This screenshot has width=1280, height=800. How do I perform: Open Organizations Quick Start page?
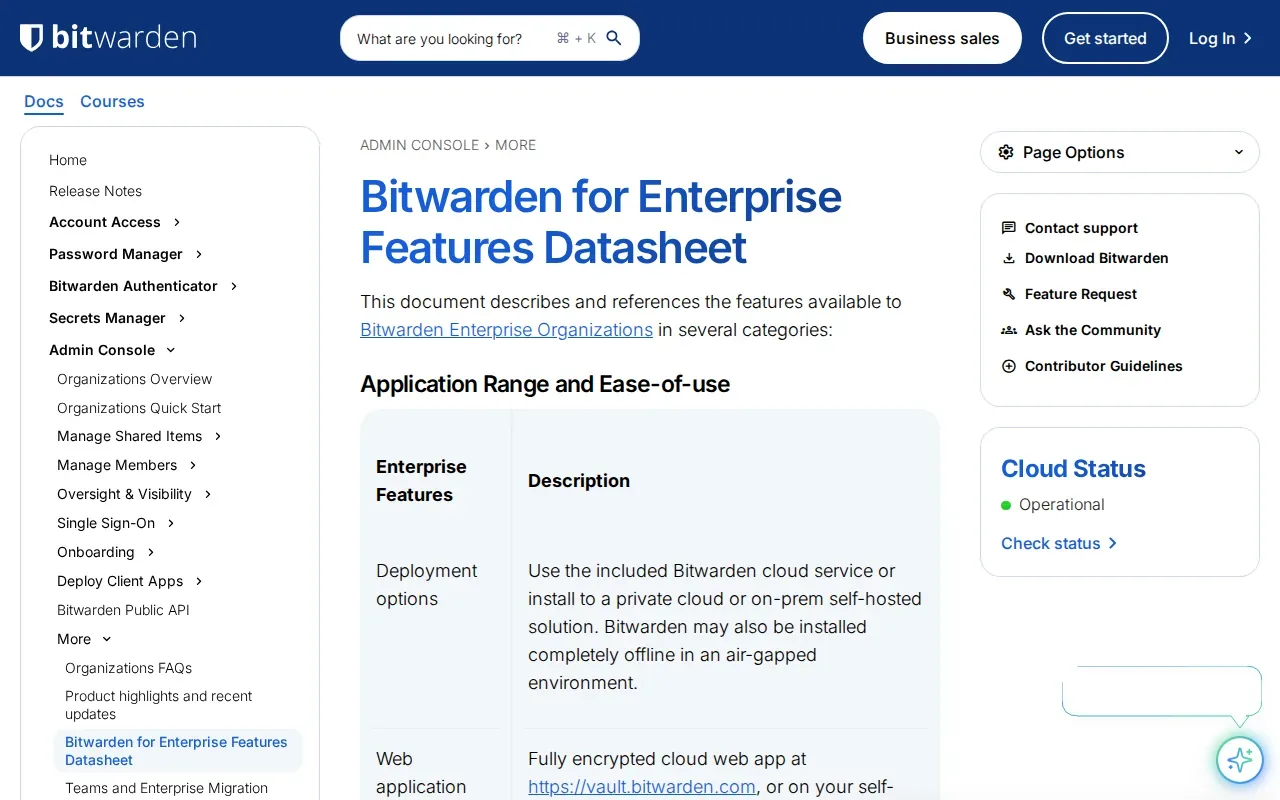[x=139, y=408]
